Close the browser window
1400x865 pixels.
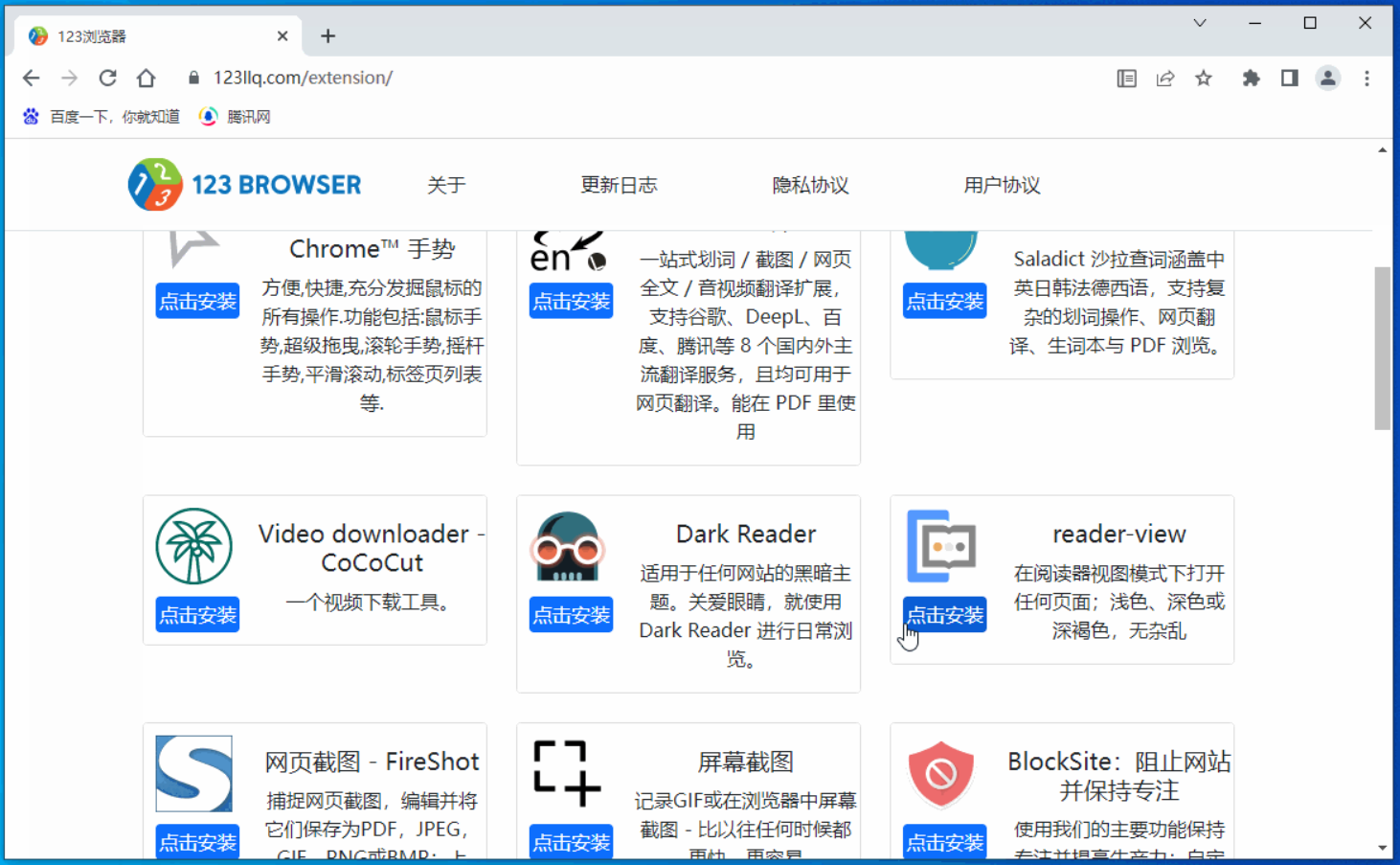pyautogui.click(x=1366, y=23)
